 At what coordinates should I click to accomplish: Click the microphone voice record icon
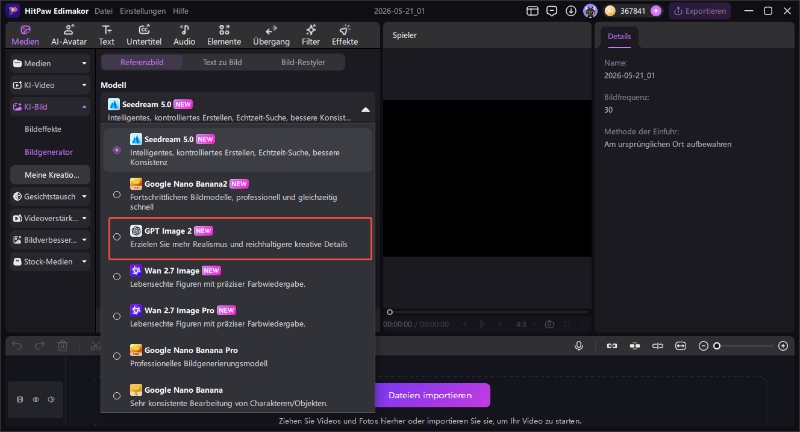click(x=579, y=346)
